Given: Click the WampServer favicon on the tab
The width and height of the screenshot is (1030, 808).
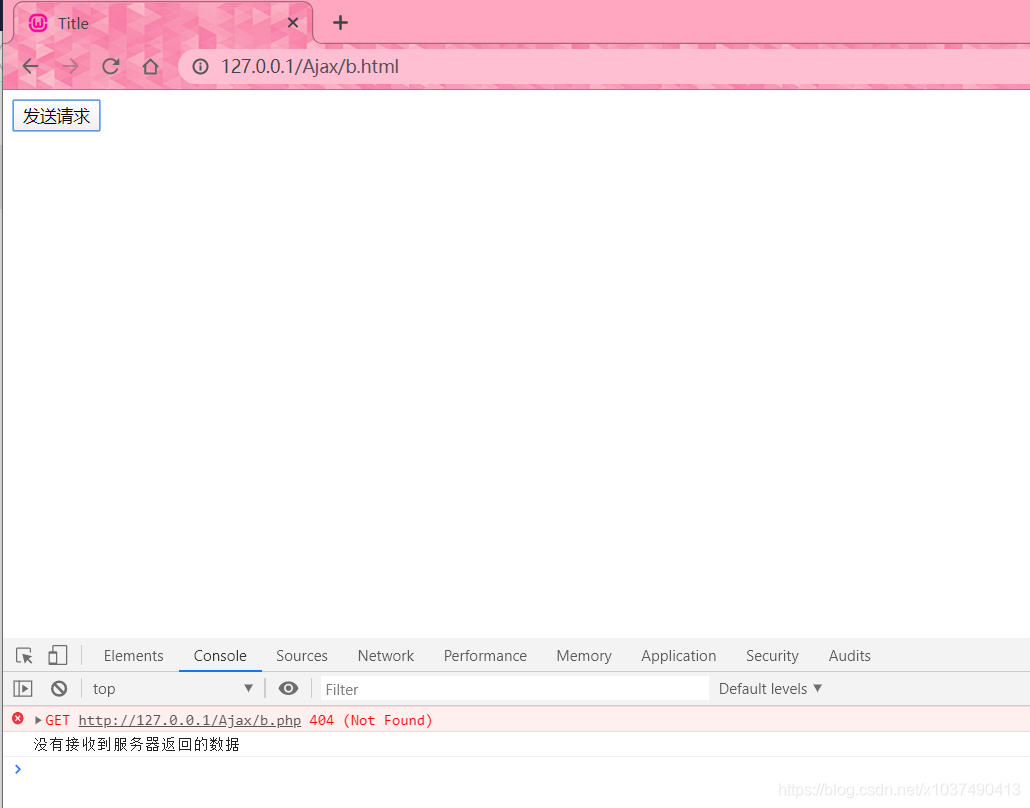Looking at the screenshot, I should [38, 23].
